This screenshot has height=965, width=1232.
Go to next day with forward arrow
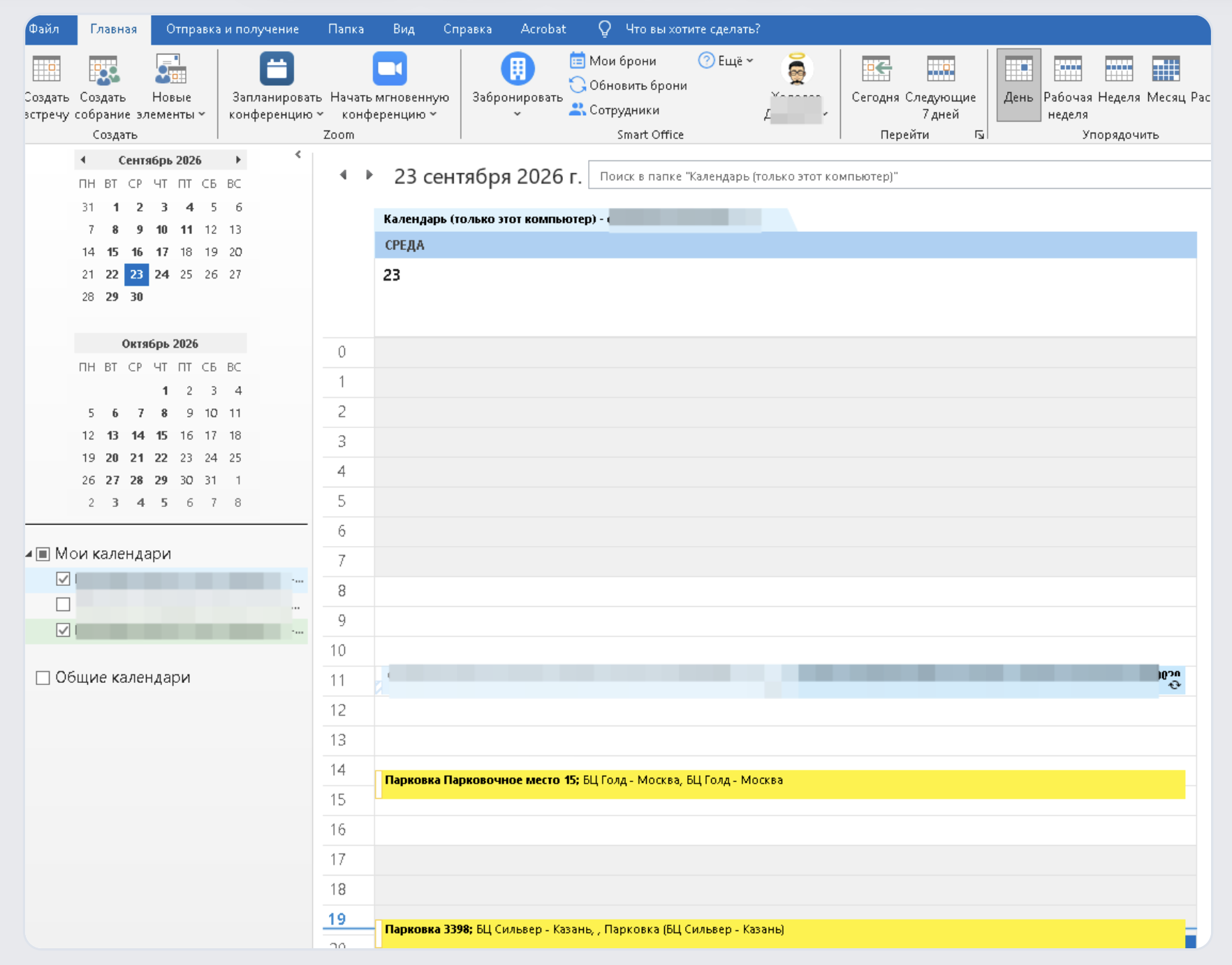click(x=369, y=175)
